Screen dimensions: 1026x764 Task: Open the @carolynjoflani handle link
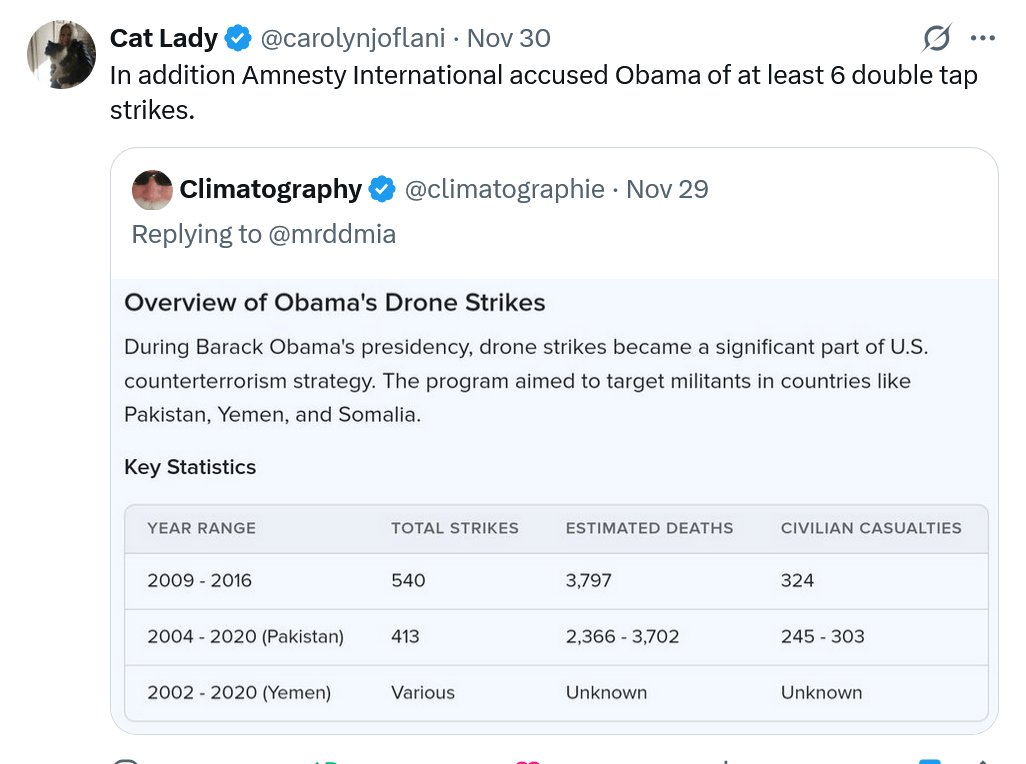pos(352,39)
